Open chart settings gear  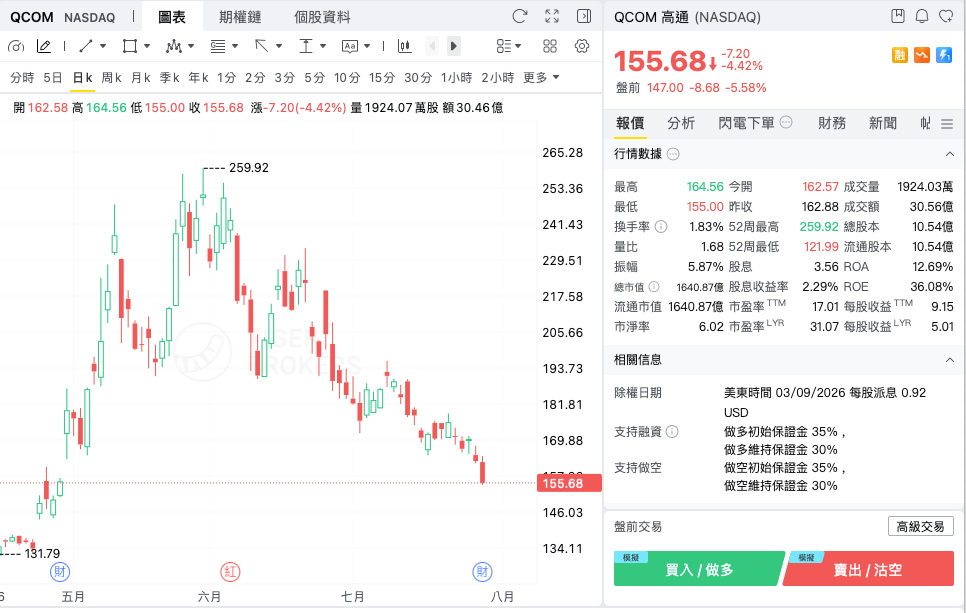point(582,46)
